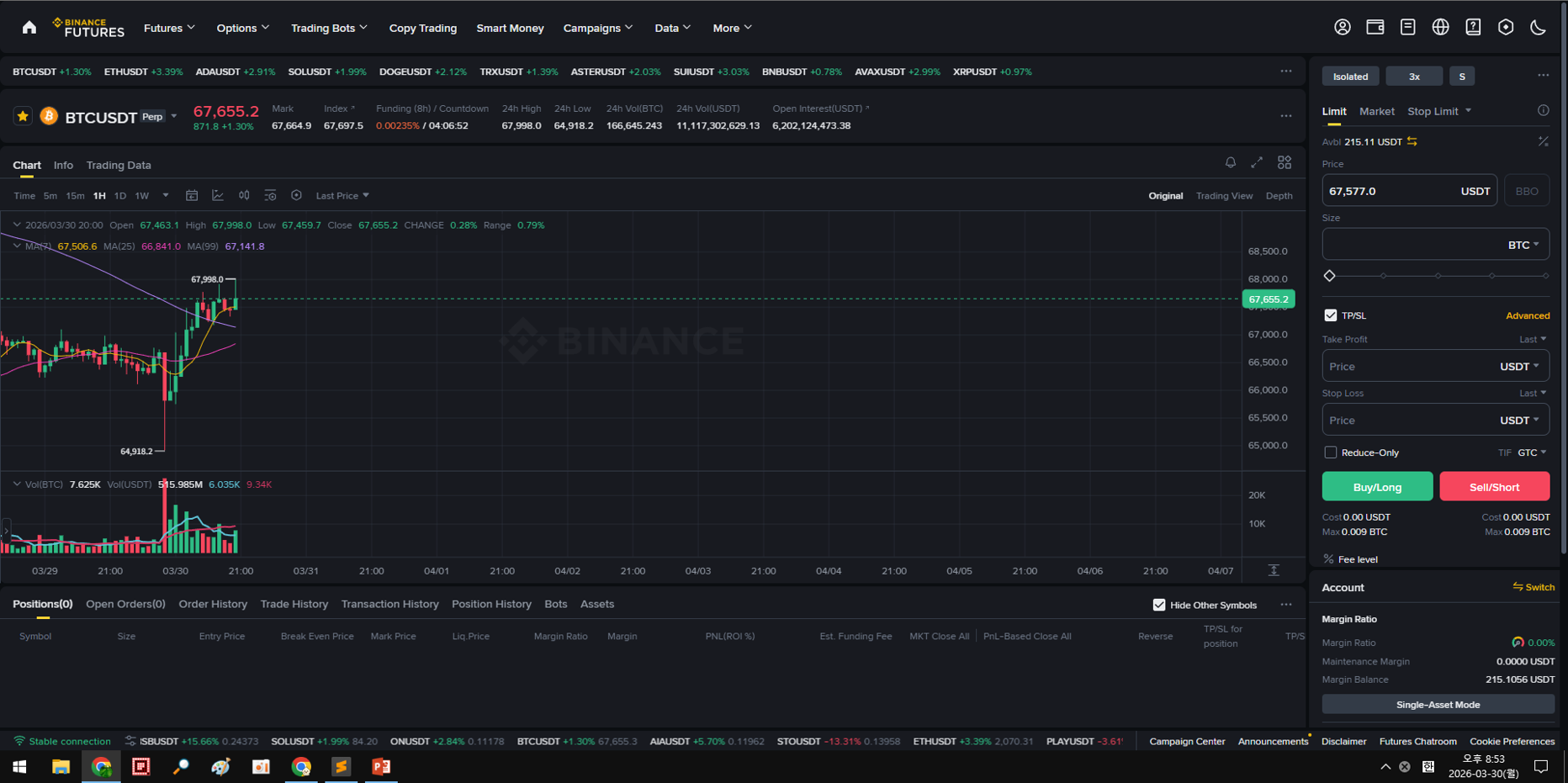Click the midpoint of the size slider

pos(1438,276)
